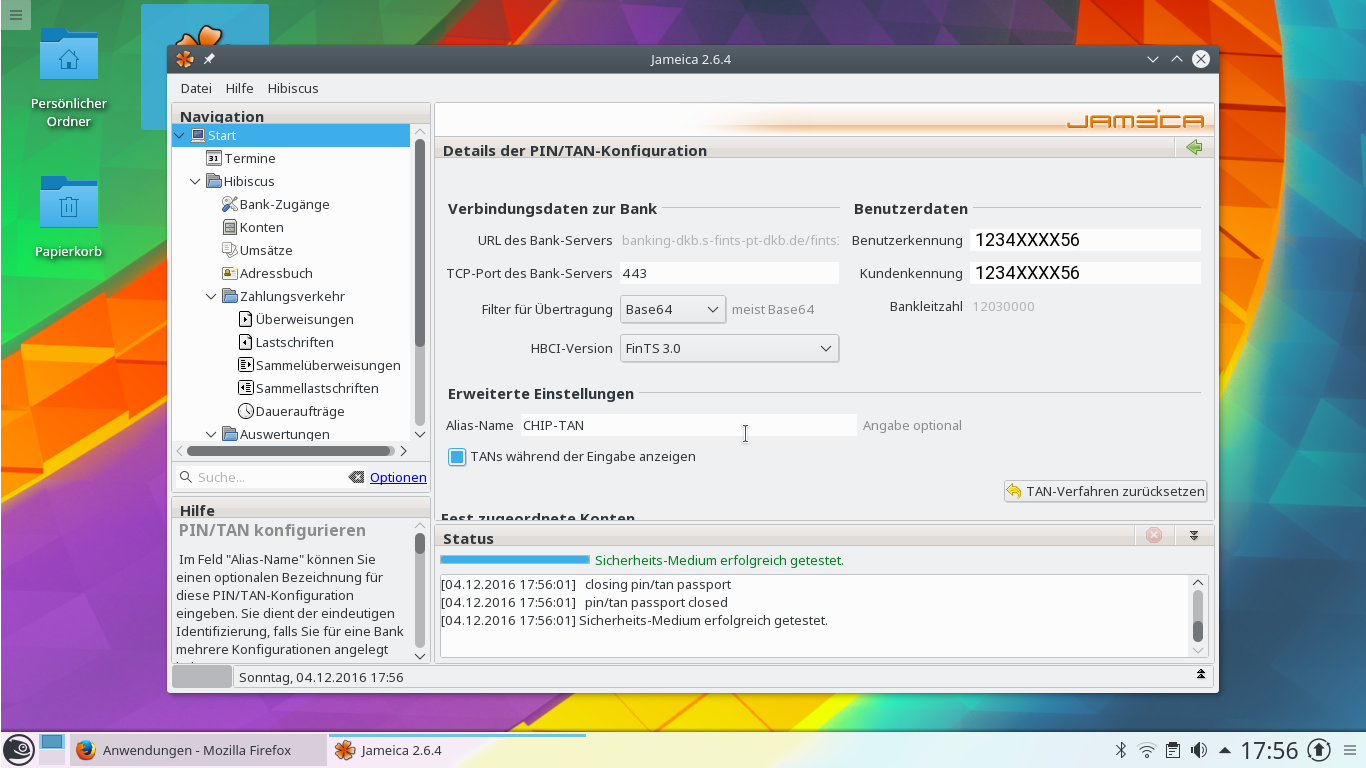Open HBCI-Version FinTS 3.0 dropdown
1366x768 pixels.
(729, 348)
